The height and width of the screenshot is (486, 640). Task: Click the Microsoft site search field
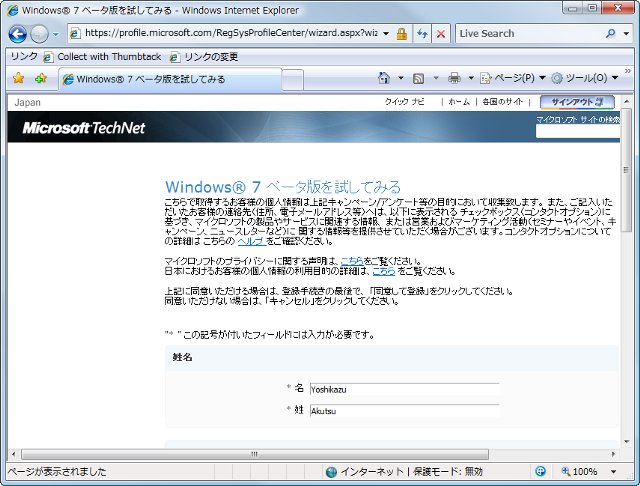578,131
